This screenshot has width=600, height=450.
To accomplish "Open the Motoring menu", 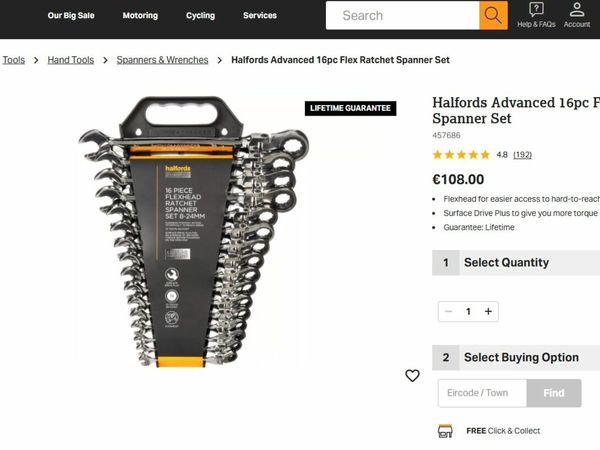I will [140, 15].
